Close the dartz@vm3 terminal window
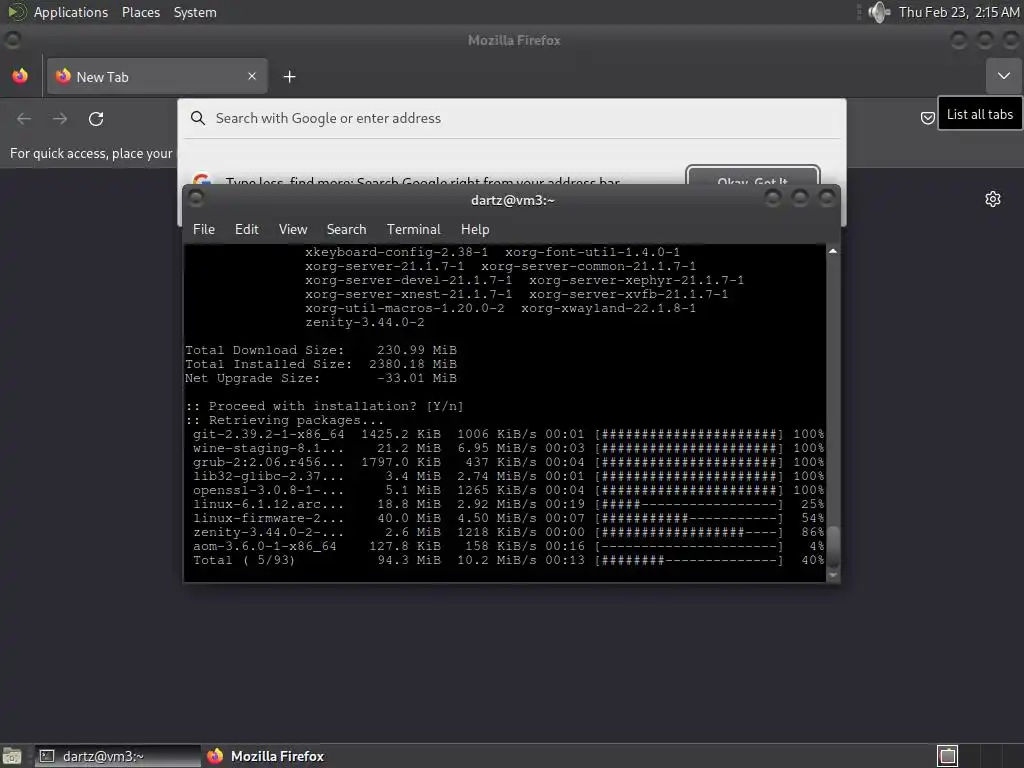The height and width of the screenshot is (768, 1024). pyautogui.click(x=827, y=198)
